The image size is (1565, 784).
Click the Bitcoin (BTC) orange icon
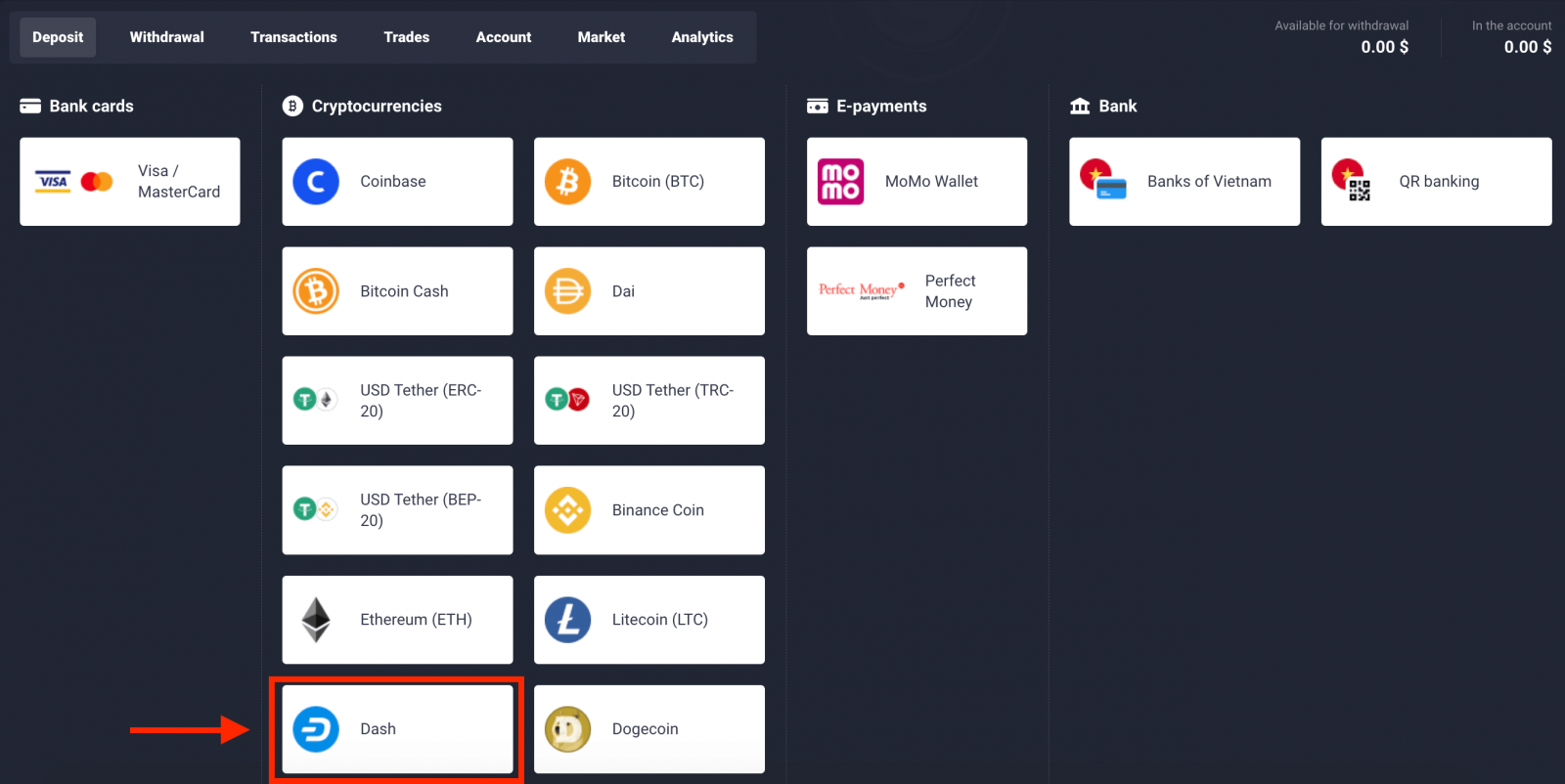pos(568,182)
